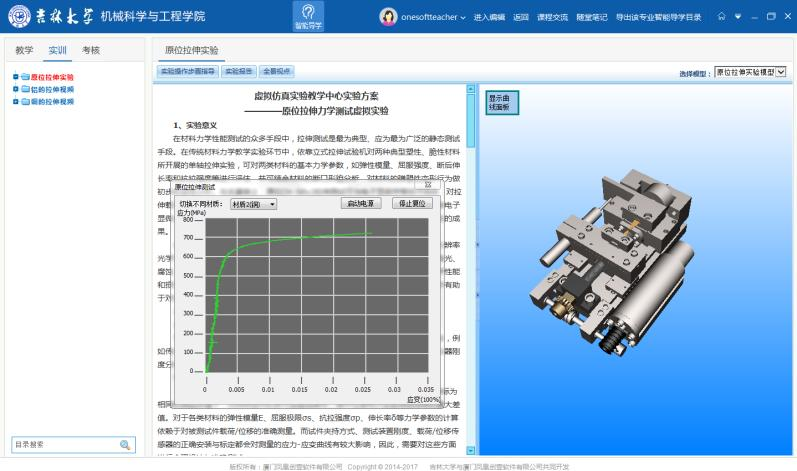Click the 实验报告 button
Screen dimensions: 797x471
(x=239, y=71)
